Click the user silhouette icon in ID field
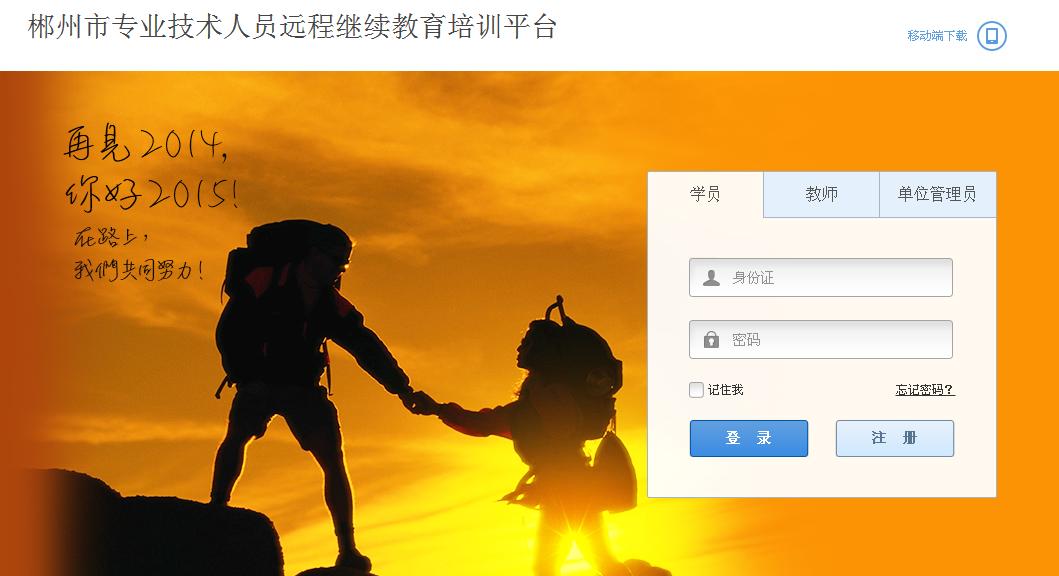This screenshot has width=1059, height=576. click(x=711, y=278)
